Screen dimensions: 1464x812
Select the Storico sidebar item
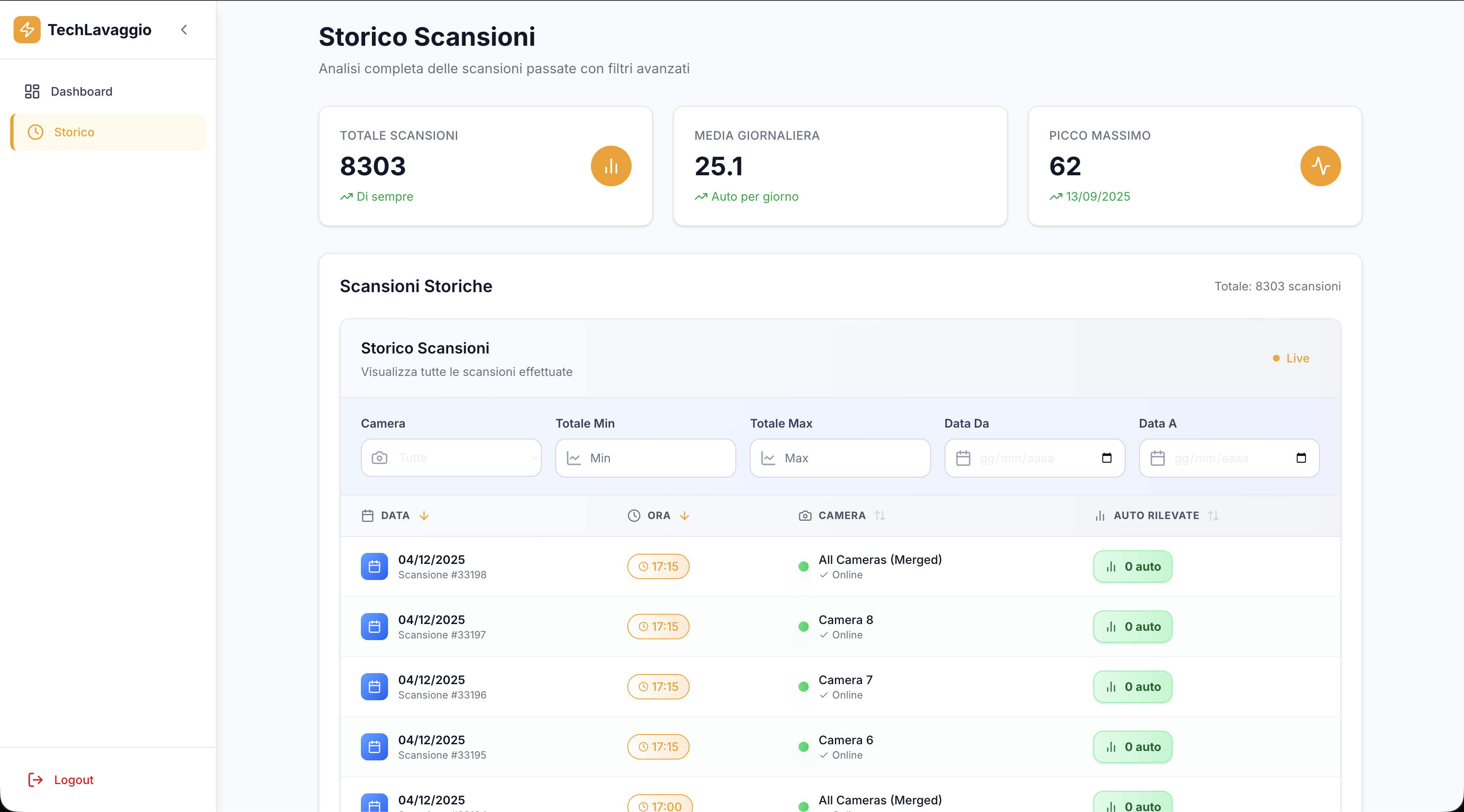coord(74,132)
